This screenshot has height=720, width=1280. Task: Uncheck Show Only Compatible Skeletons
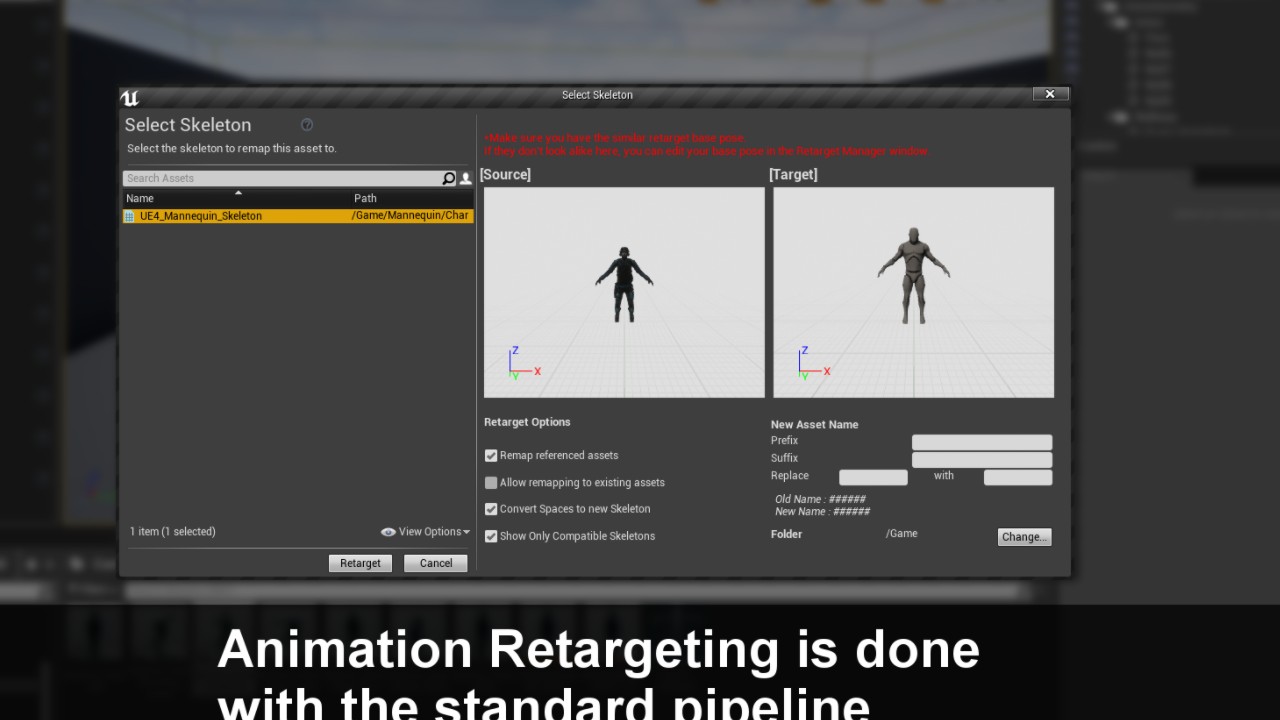(491, 536)
